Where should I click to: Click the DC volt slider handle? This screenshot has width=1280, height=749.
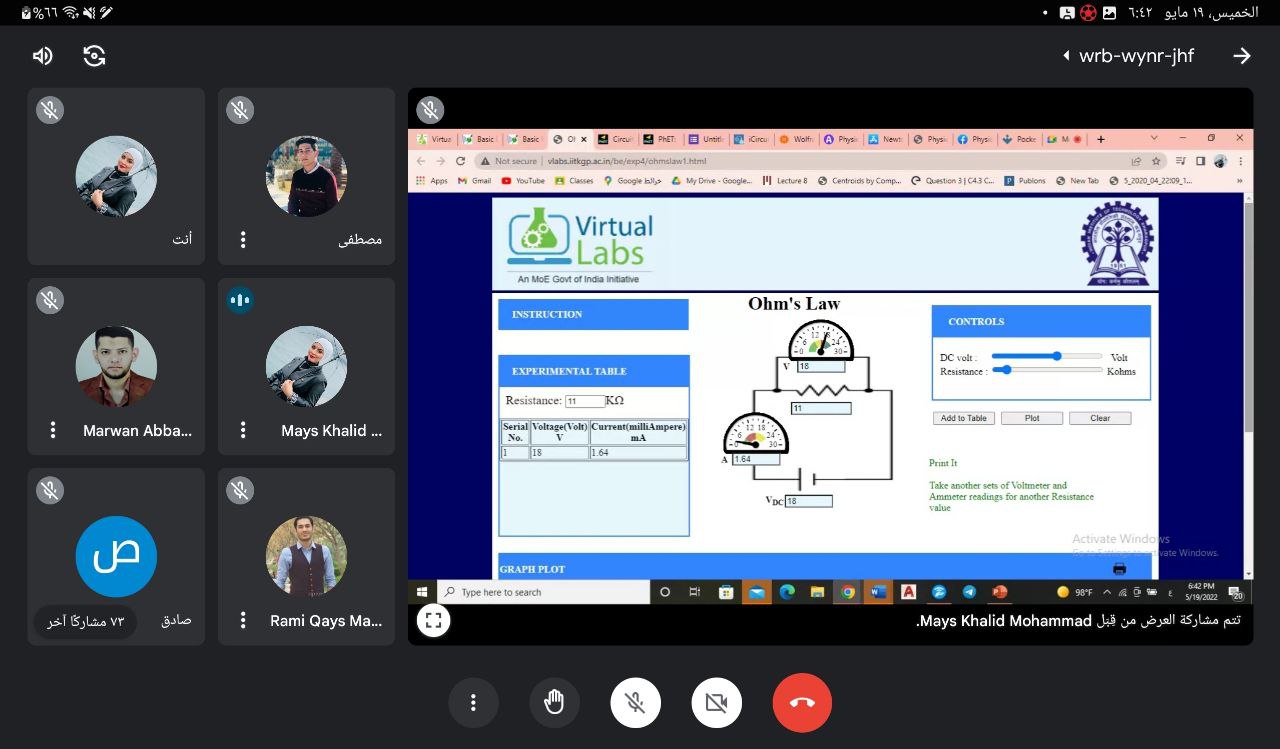[1057, 356]
